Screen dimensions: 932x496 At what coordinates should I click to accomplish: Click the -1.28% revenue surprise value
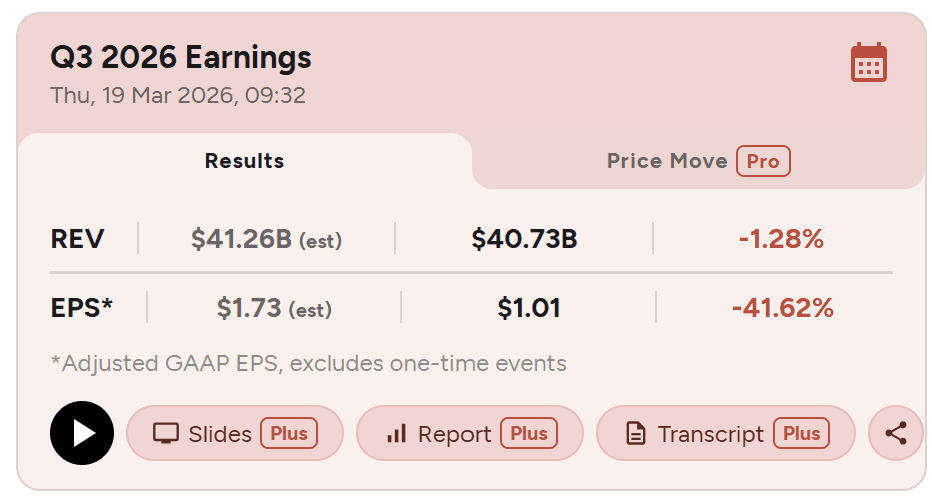coord(781,240)
